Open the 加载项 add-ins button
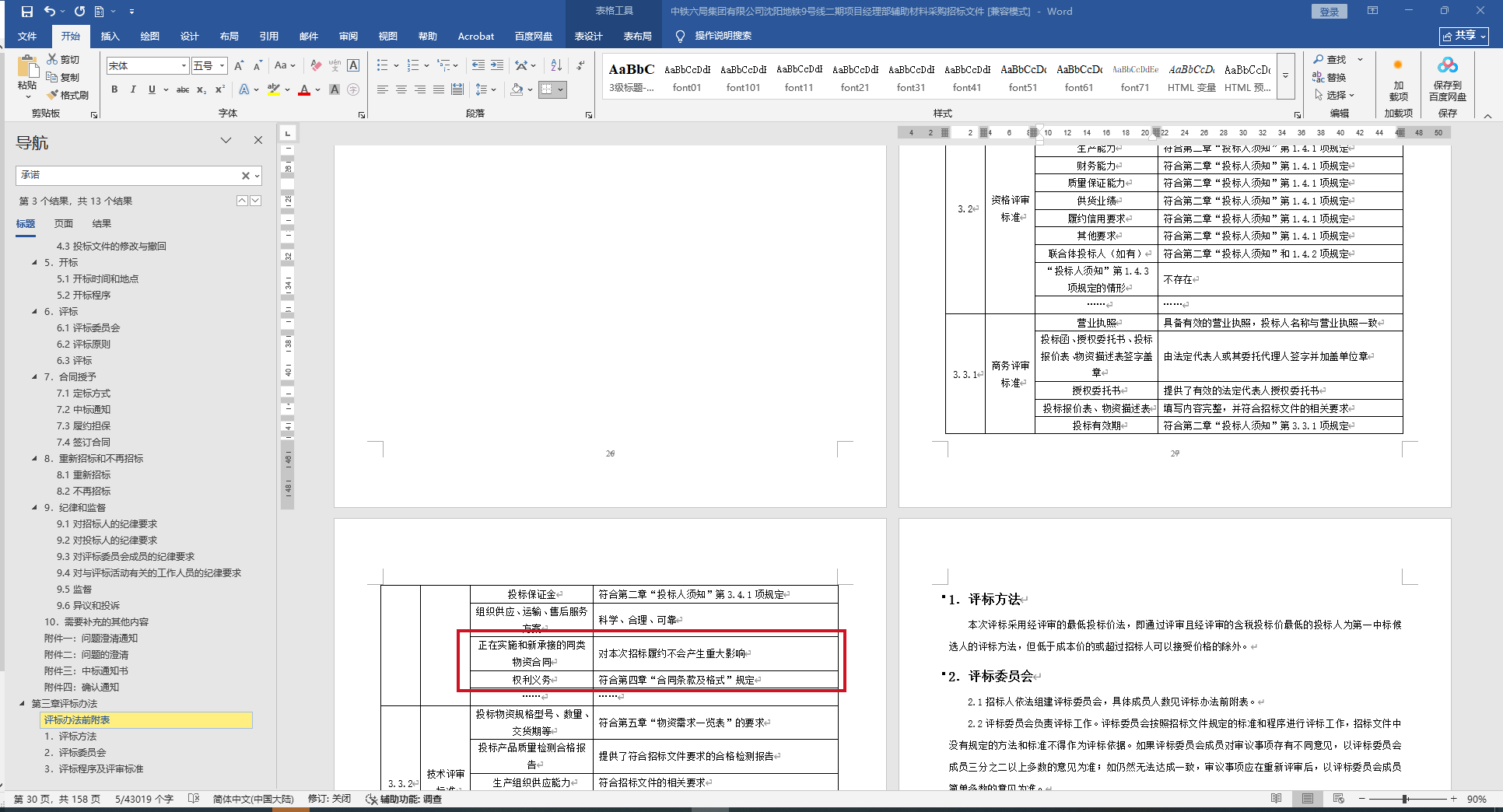 tap(1398, 79)
